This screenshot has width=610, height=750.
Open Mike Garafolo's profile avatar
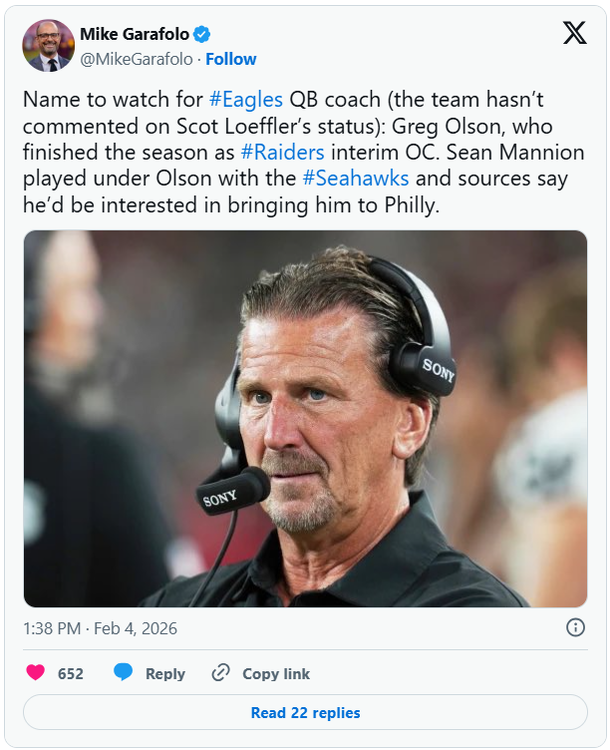coord(48,46)
